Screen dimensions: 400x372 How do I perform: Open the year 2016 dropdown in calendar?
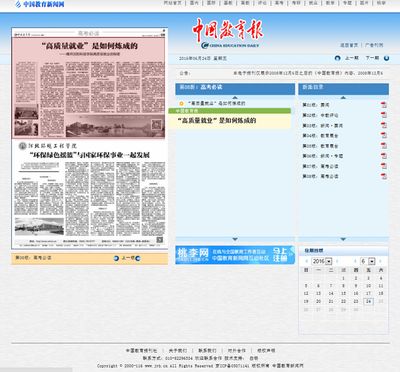click(322, 261)
